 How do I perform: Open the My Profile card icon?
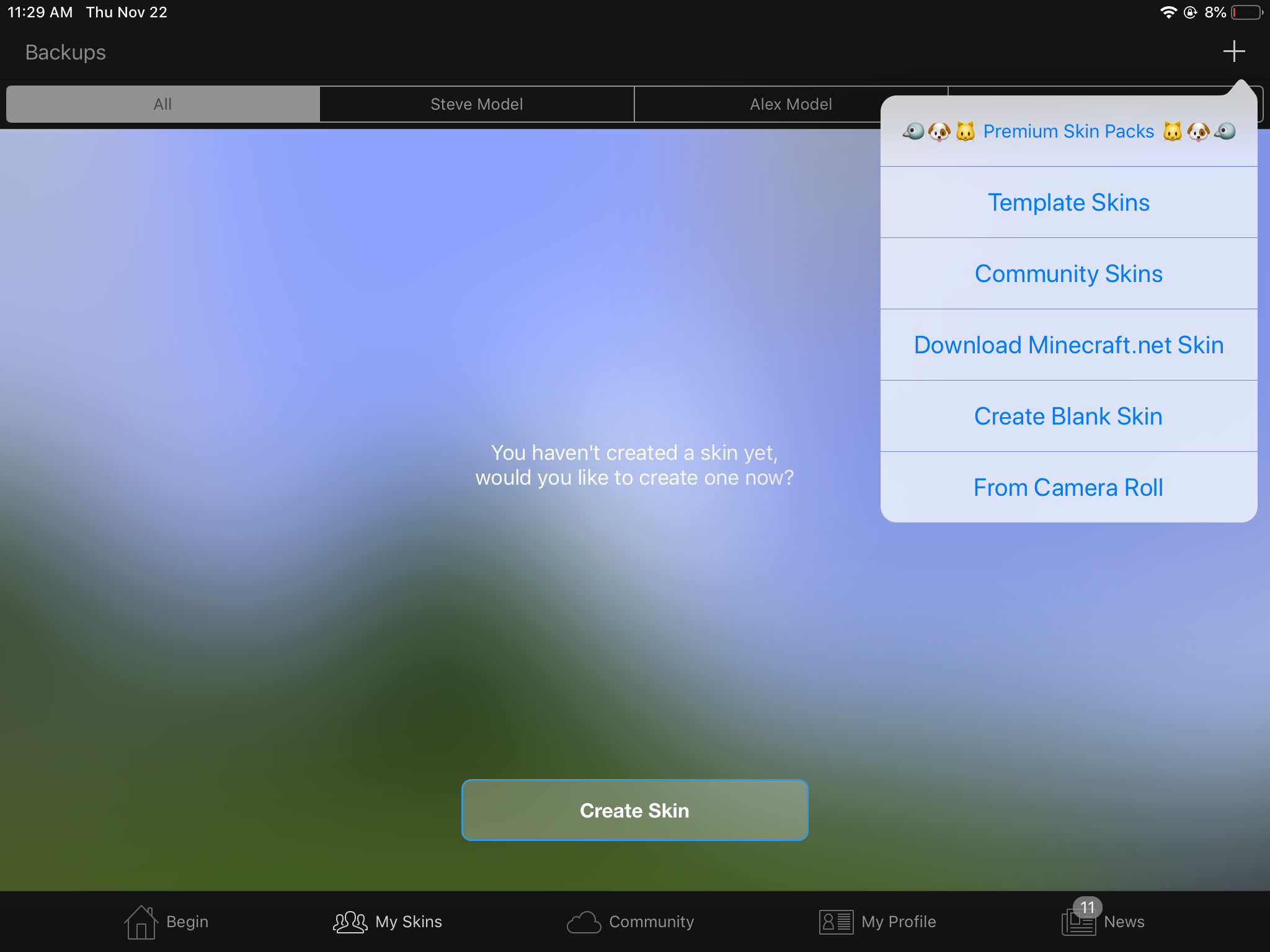(836, 922)
